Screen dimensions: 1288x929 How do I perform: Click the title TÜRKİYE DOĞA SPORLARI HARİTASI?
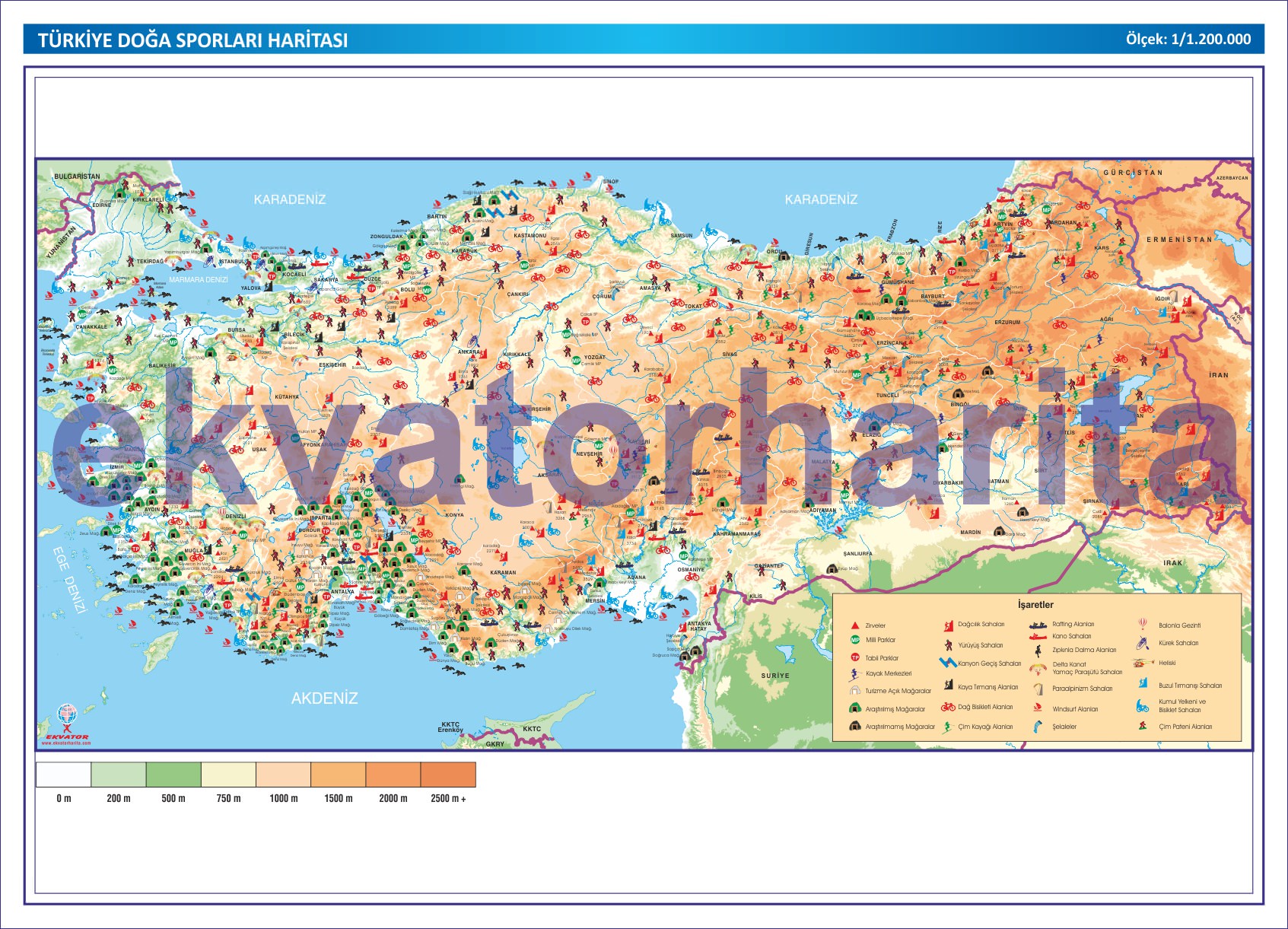click(192, 40)
